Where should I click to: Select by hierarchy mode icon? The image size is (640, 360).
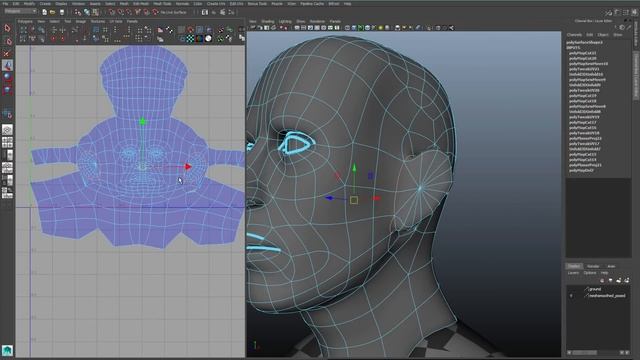click(78, 12)
